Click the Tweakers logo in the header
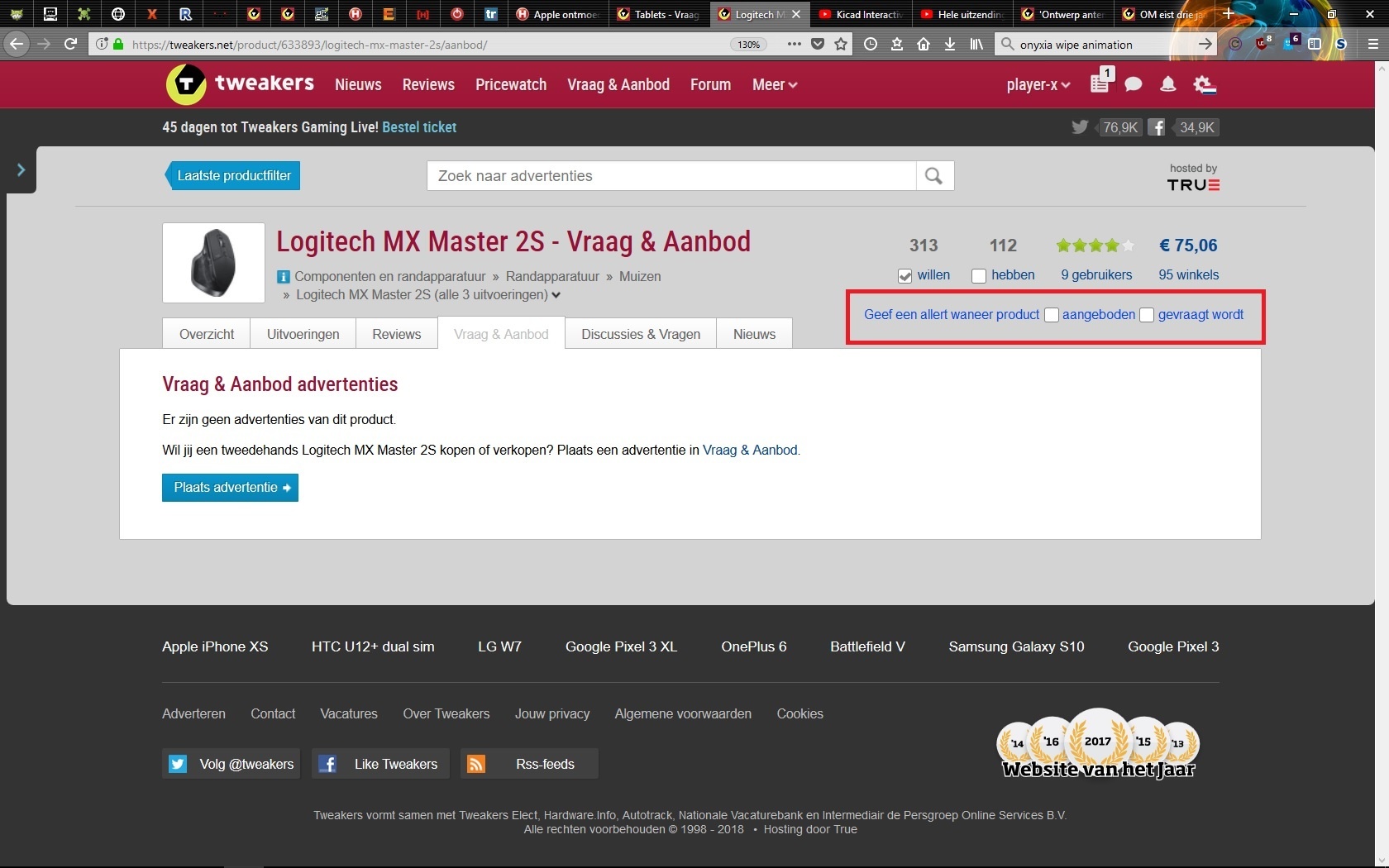Screen dimensions: 1389x868 pyautogui.click(x=240, y=83)
